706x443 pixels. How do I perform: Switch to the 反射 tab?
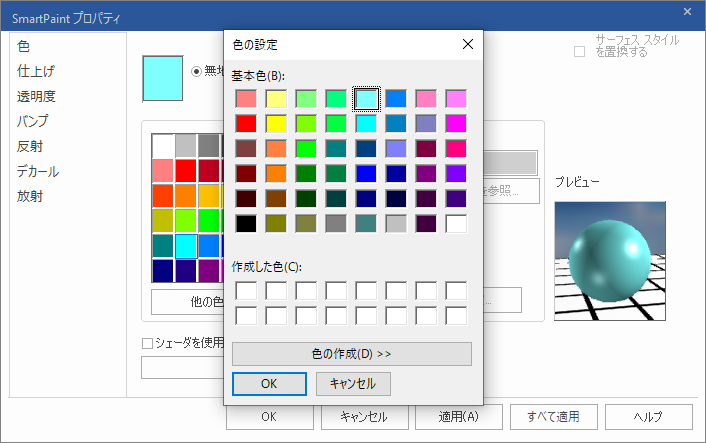pos(30,146)
